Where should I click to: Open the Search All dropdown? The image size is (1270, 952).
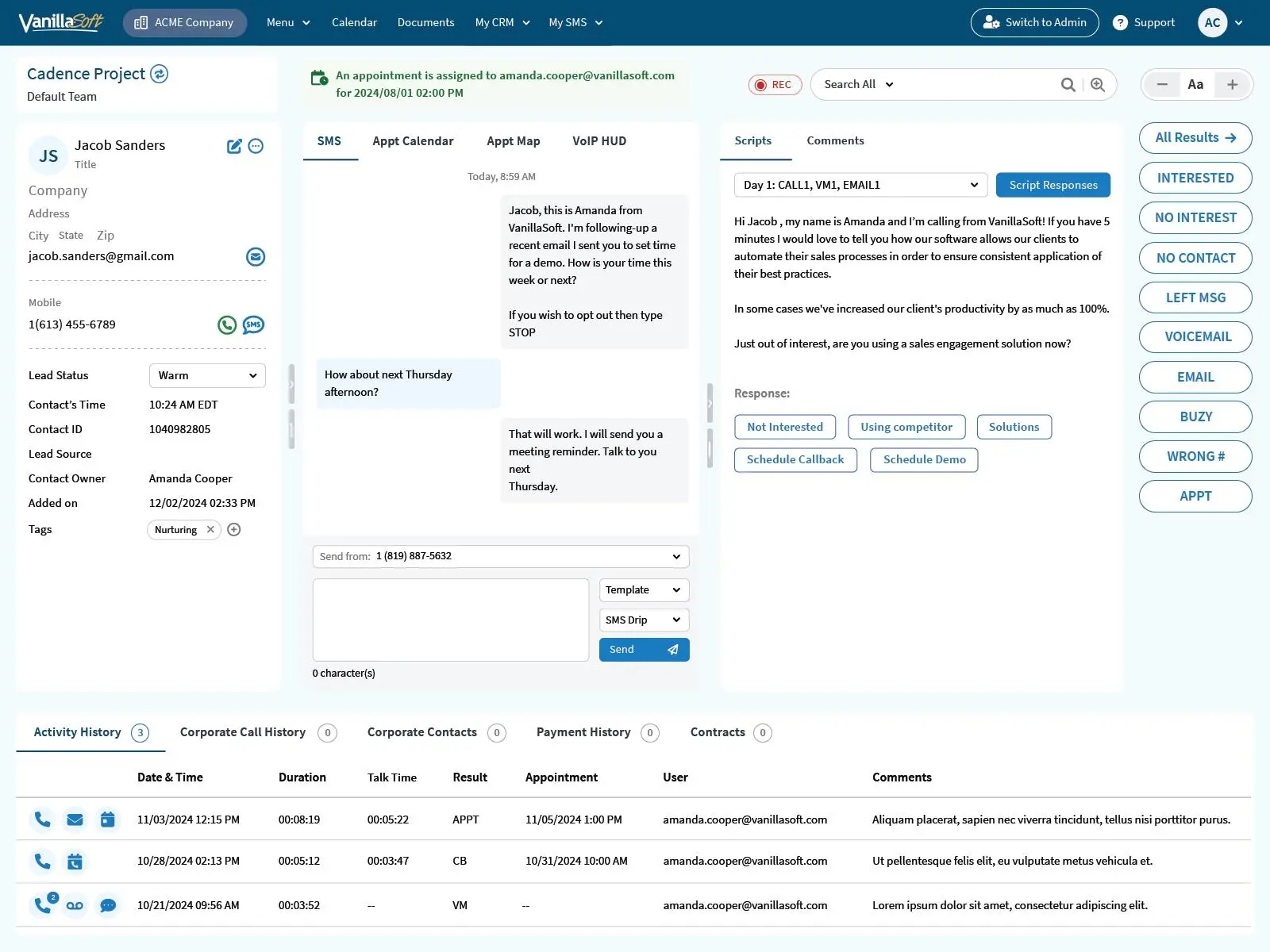click(859, 85)
